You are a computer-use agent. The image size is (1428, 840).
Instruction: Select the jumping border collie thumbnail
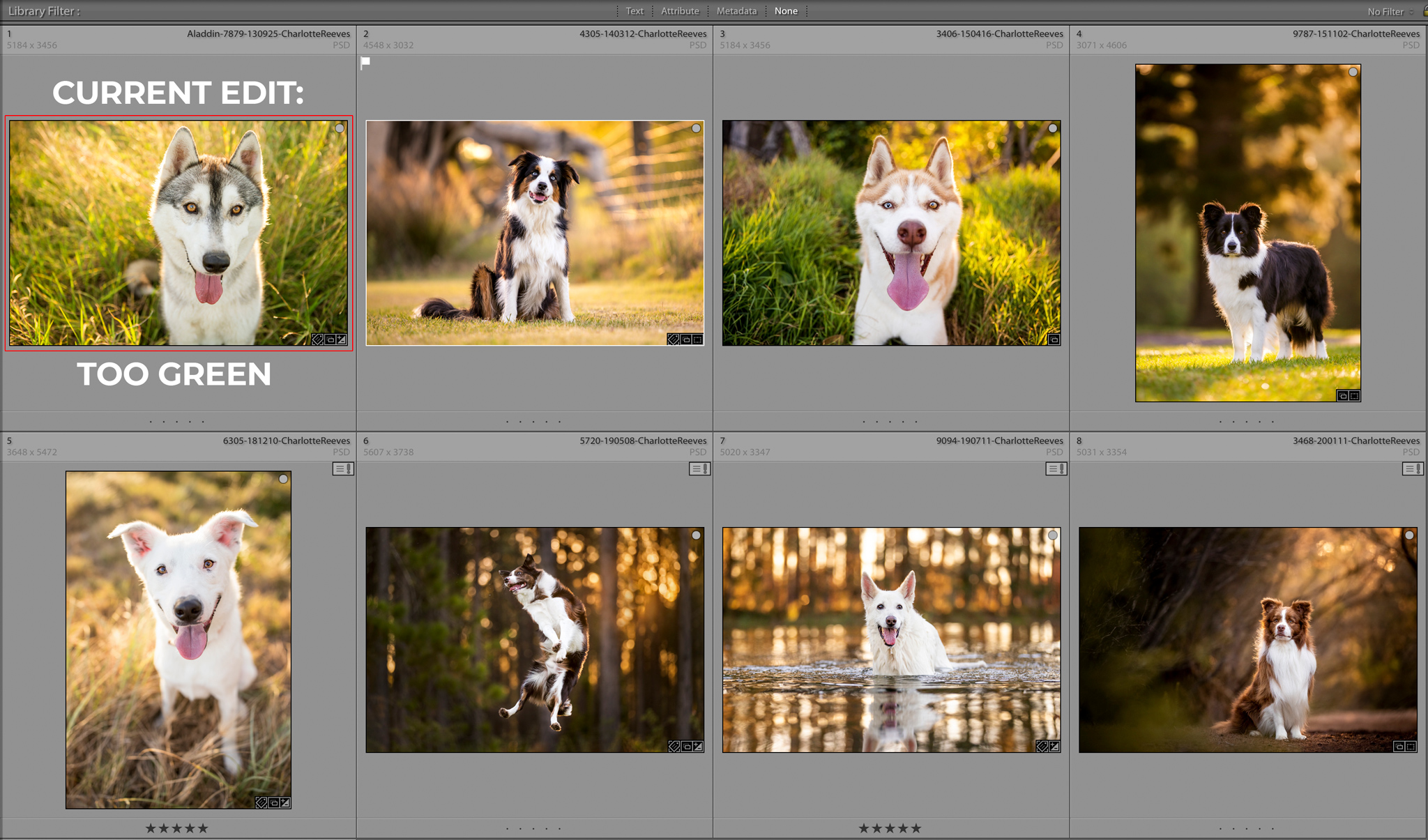pyautogui.click(x=535, y=639)
